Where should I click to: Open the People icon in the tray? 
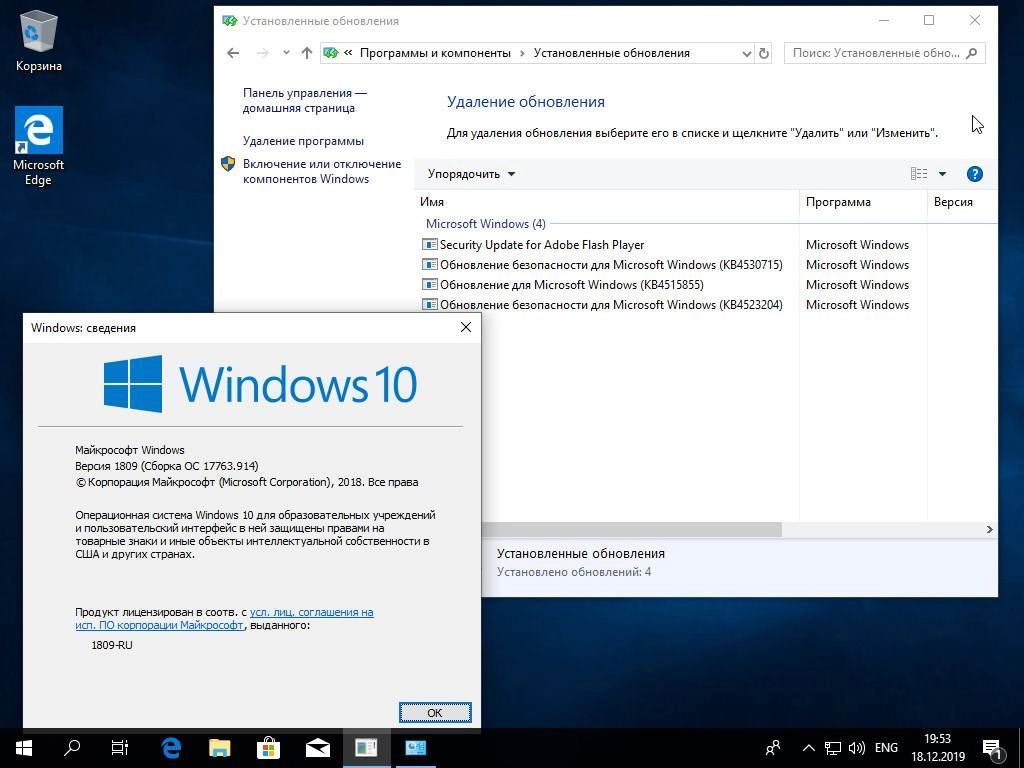(773, 748)
